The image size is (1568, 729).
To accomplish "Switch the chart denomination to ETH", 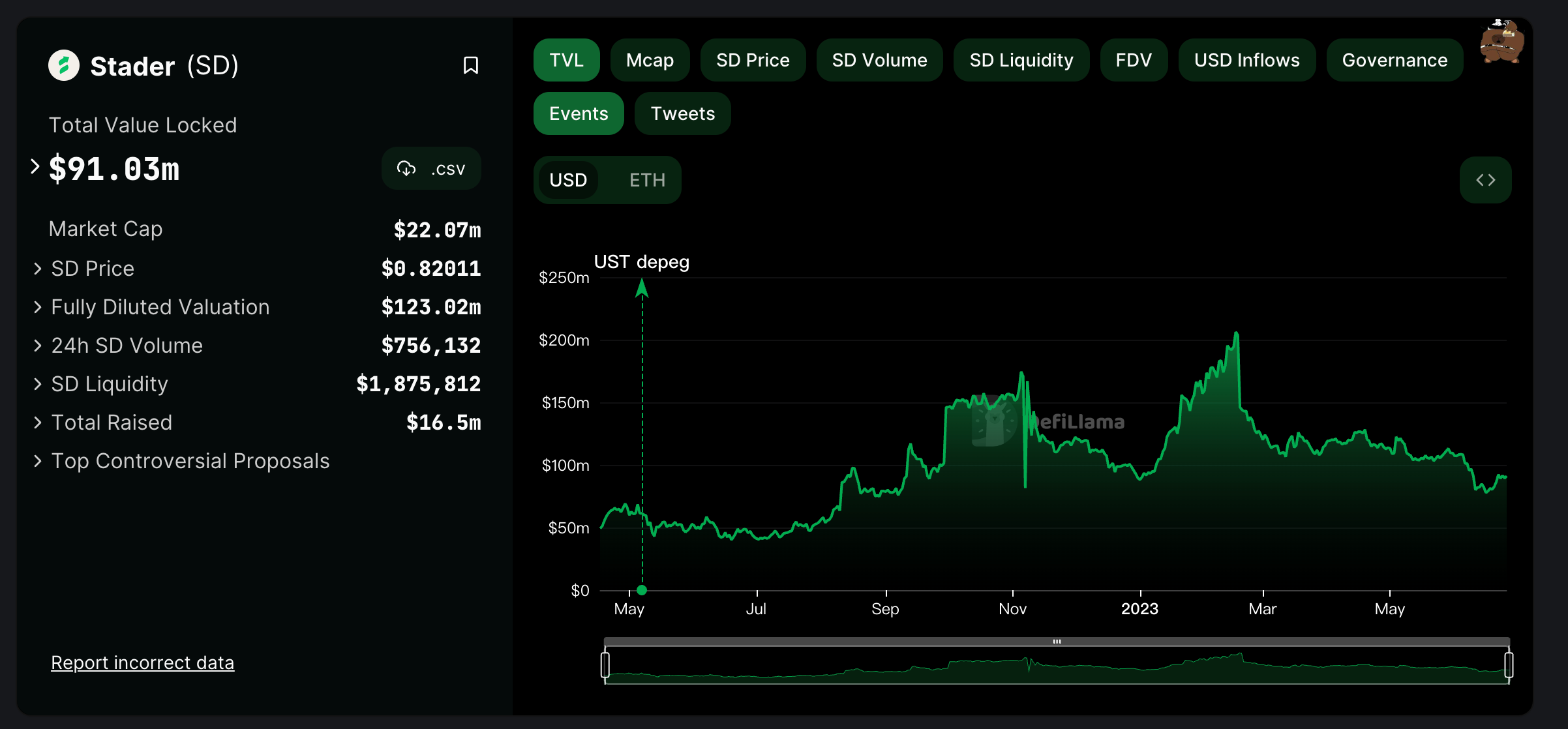I will click(647, 180).
